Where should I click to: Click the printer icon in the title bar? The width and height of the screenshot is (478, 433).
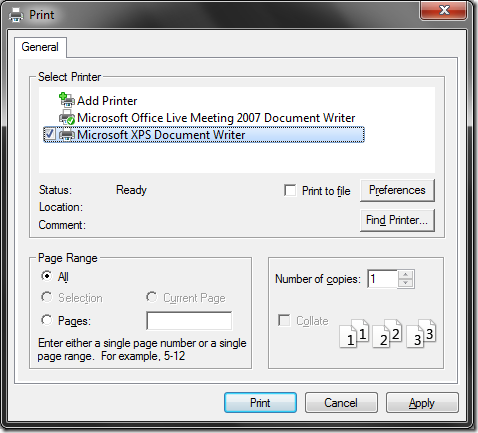pyautogui.click(x=16, y=15)
